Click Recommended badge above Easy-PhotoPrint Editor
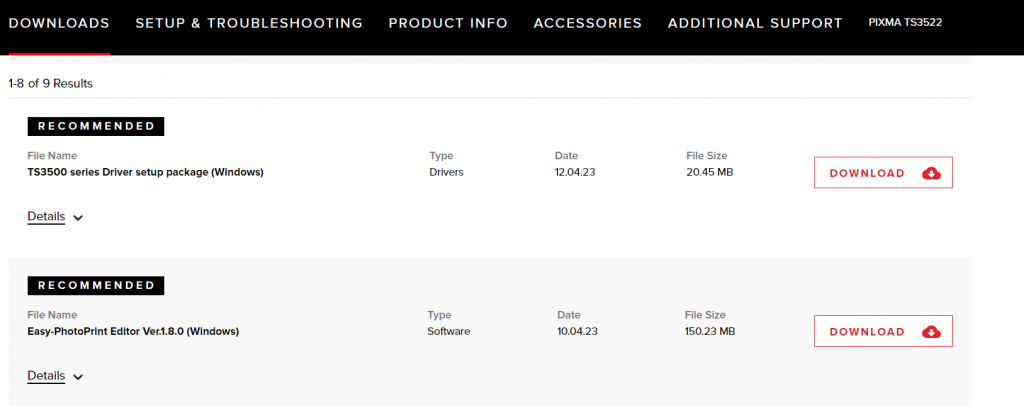This screenshot has height=406, width=1024. (x=96, y=285)
